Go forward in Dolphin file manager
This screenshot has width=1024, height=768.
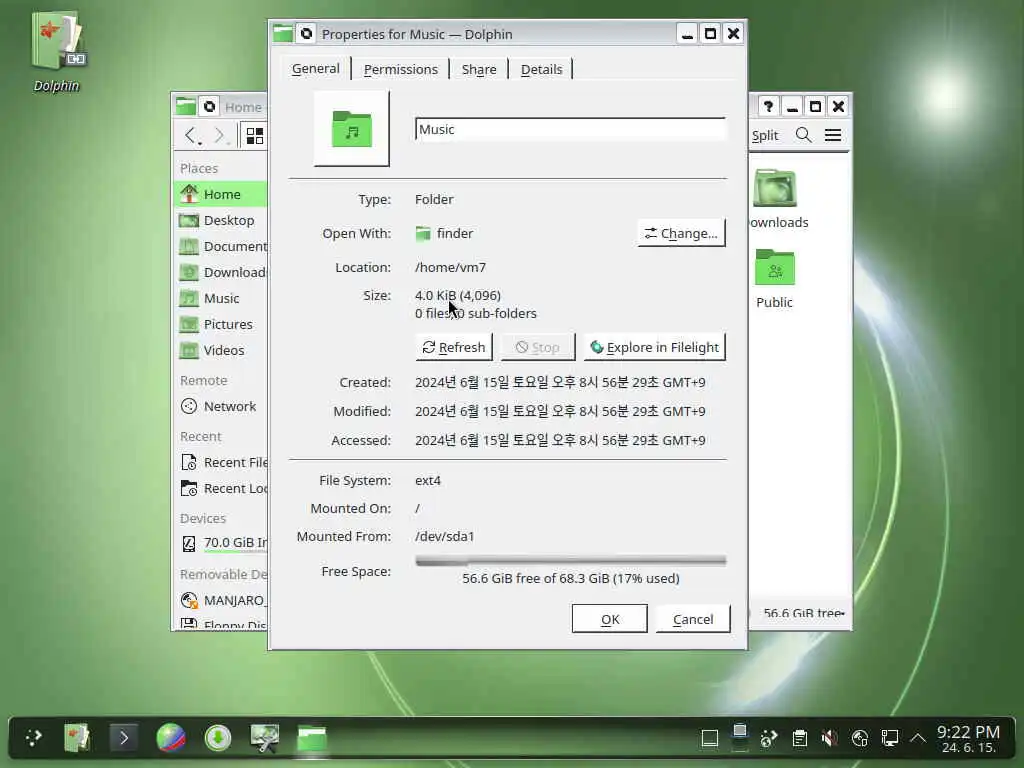point(220,135)
